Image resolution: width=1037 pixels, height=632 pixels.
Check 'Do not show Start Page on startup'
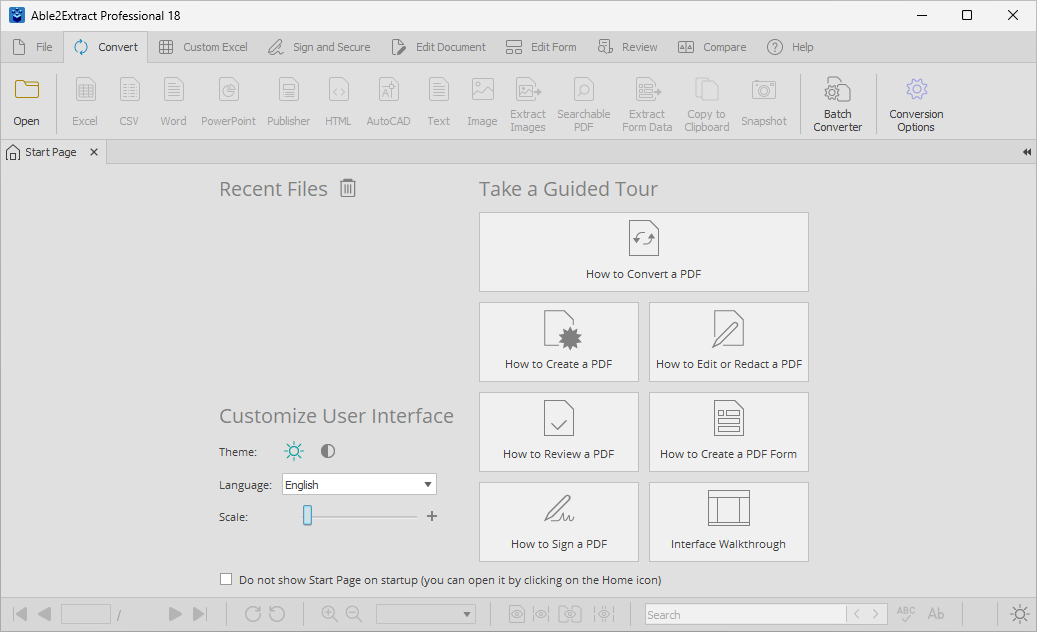[x=226, y=579]
